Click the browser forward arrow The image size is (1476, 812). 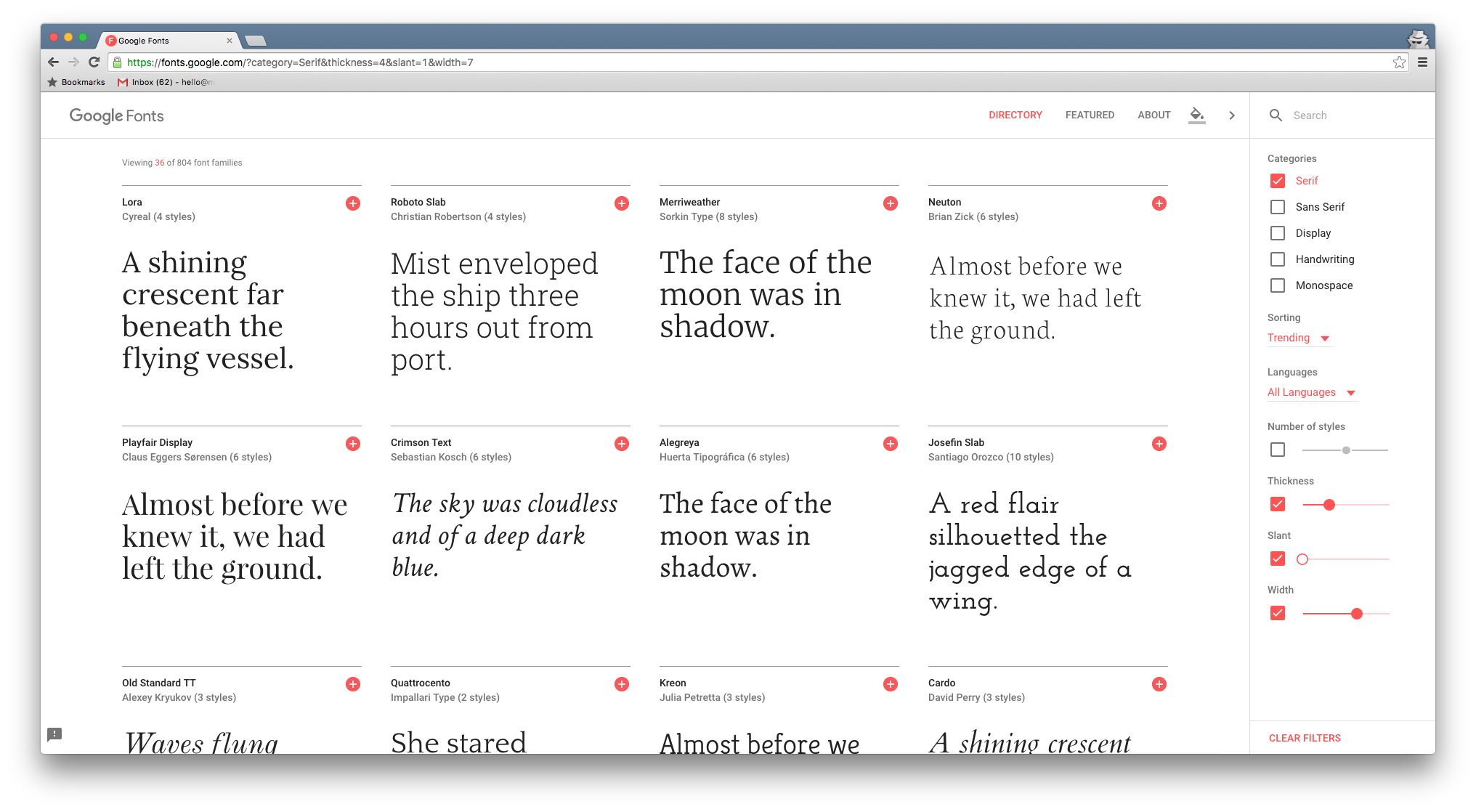(73, 62)
